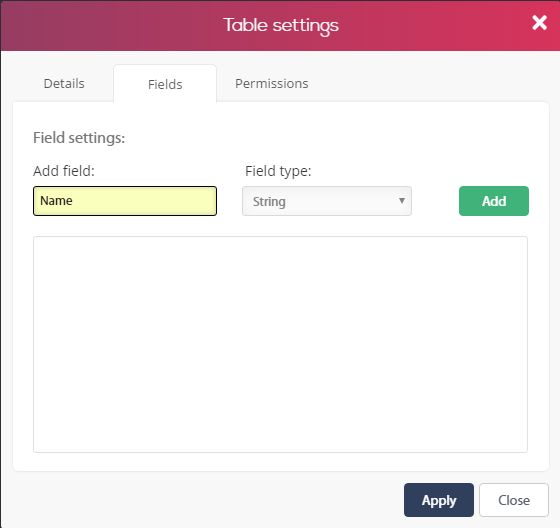The width and height of the screenshot is (560, 528).
Task: Place cursor after the word Name
Action: click(x=74, y=201)
